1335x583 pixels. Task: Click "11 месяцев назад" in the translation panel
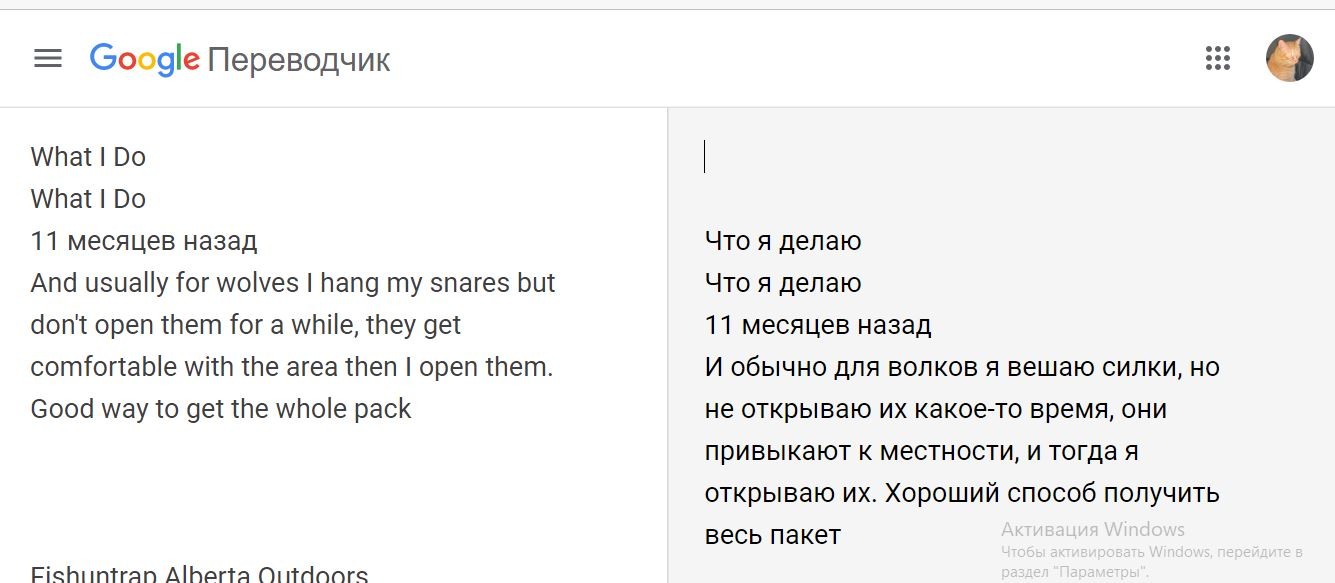(x=818, y=325)
